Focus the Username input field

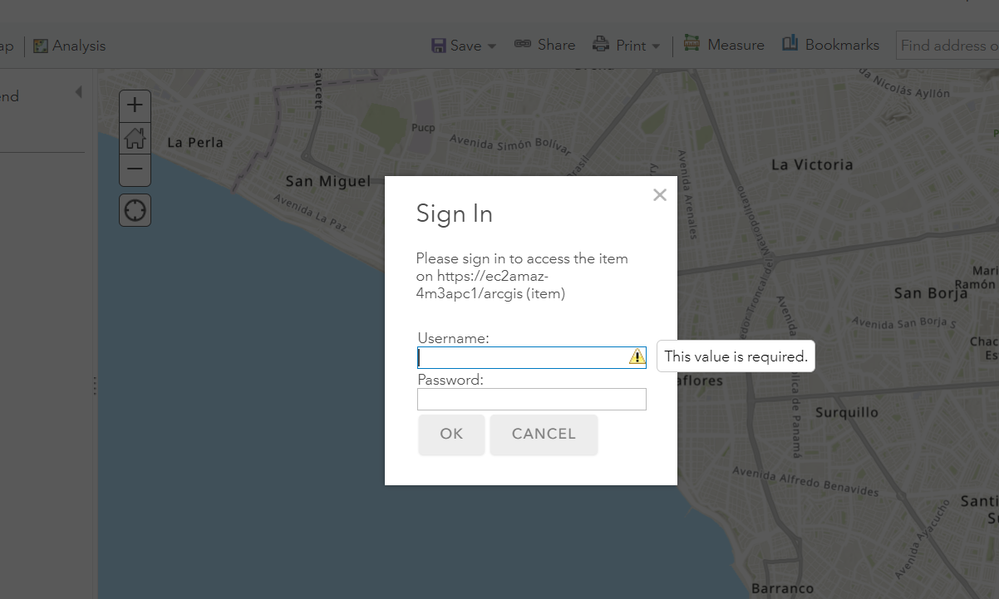tap(522, 357)
